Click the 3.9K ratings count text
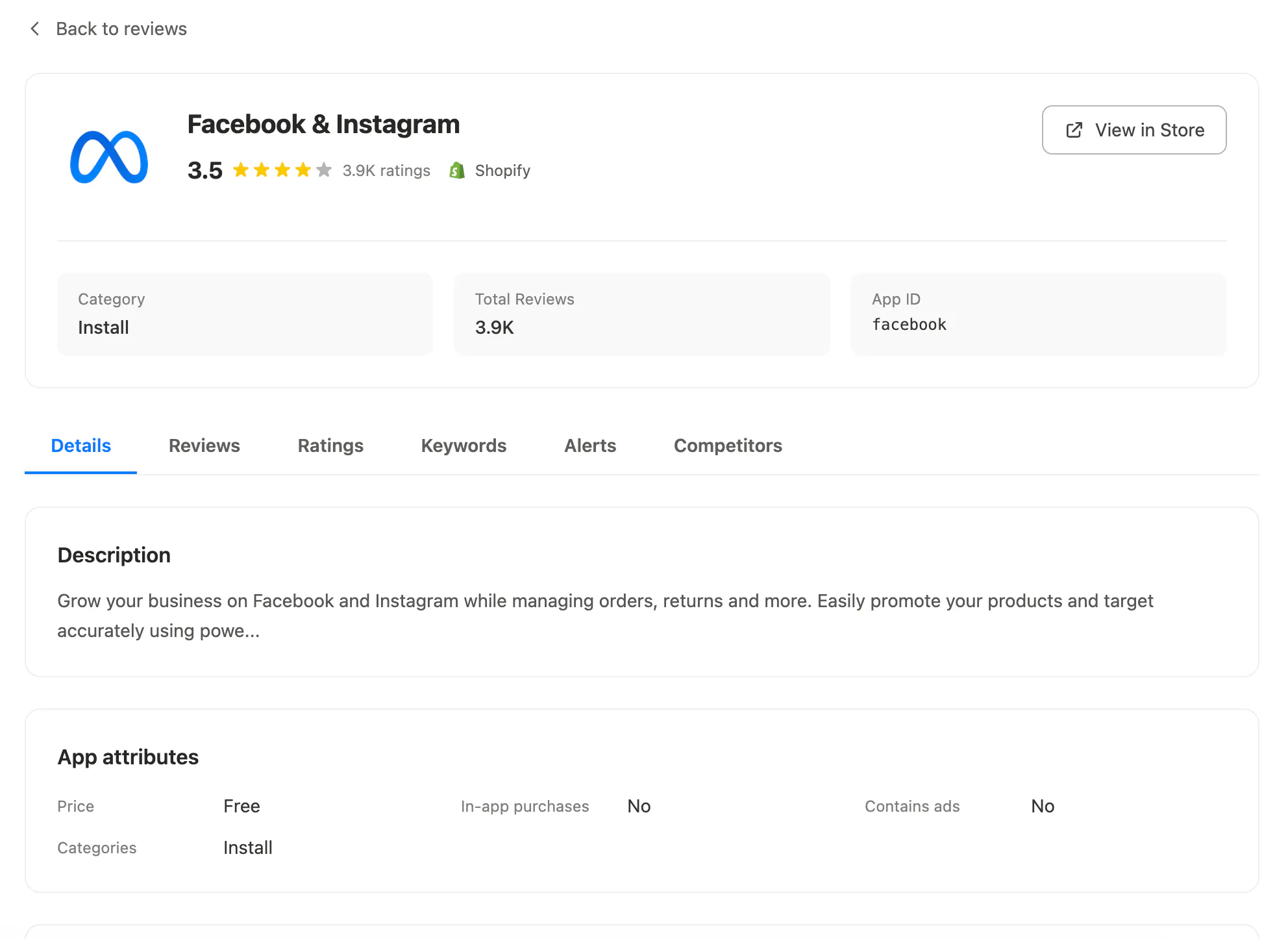This screenshot has height=939, width=1288. 386,170
